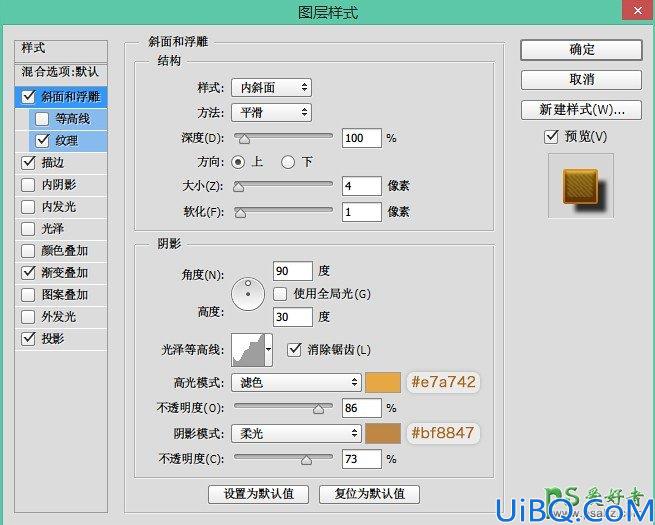Screen dimensions: 655x525
Task: Close the 图层样式 dialog
Action: tap(638, 10)
